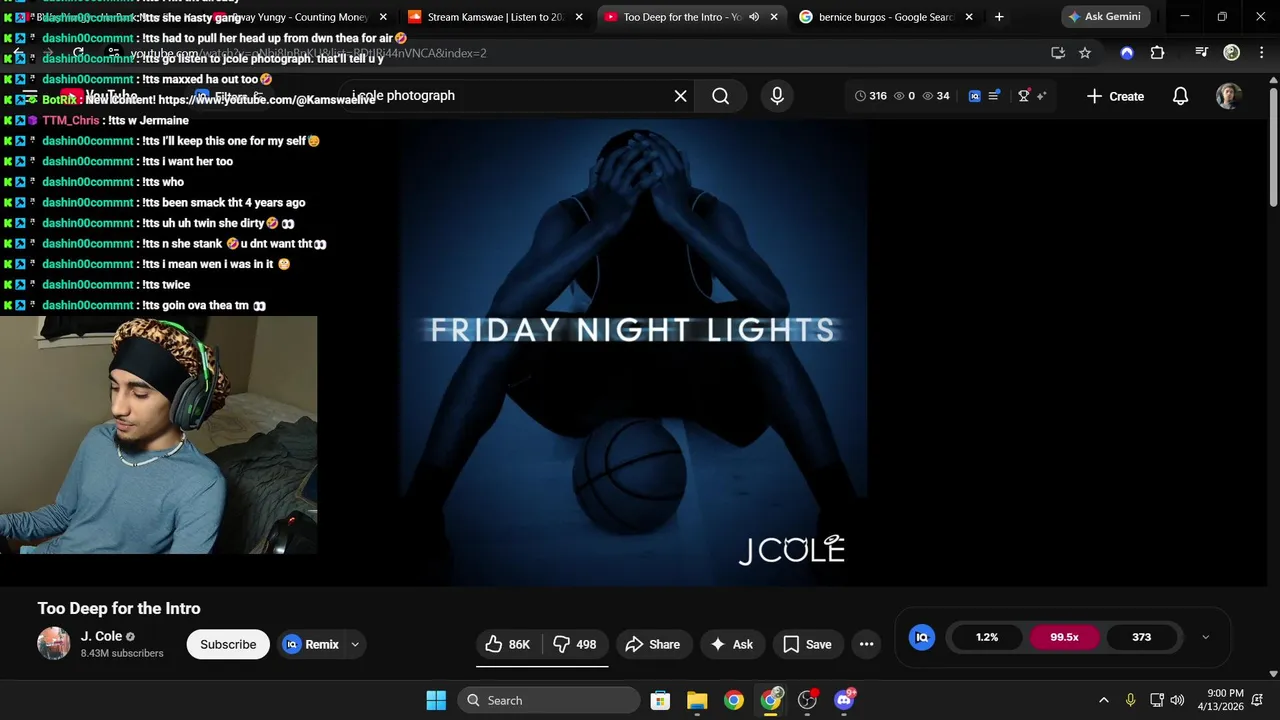Save the video to a playlist
The width and height of the screenshot is (1280, 720).
(807, 645)
